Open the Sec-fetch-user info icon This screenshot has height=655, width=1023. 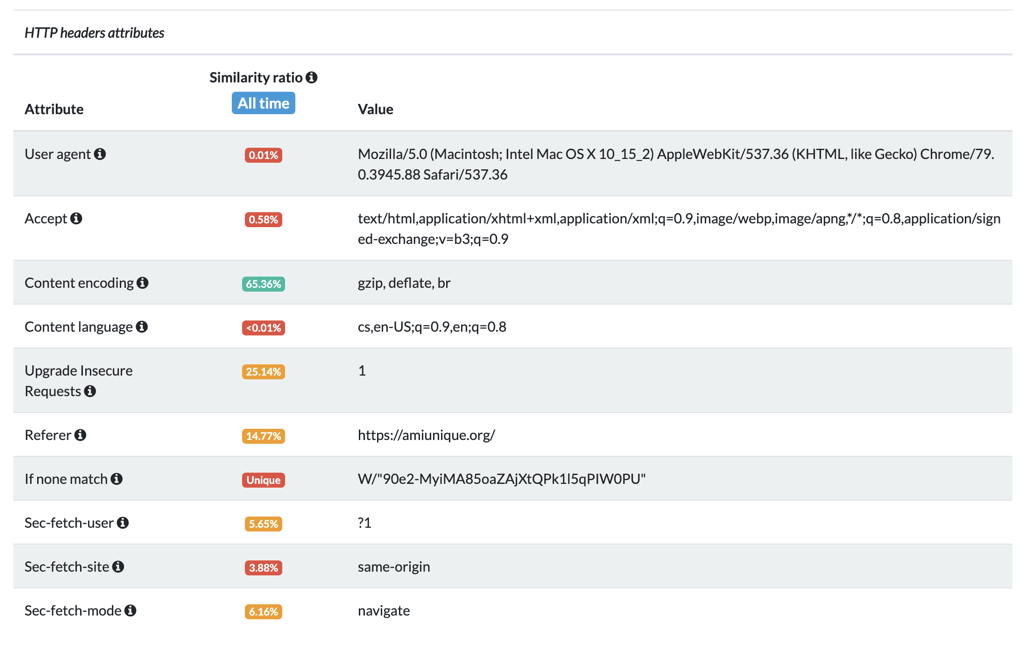tap(122, 523)
